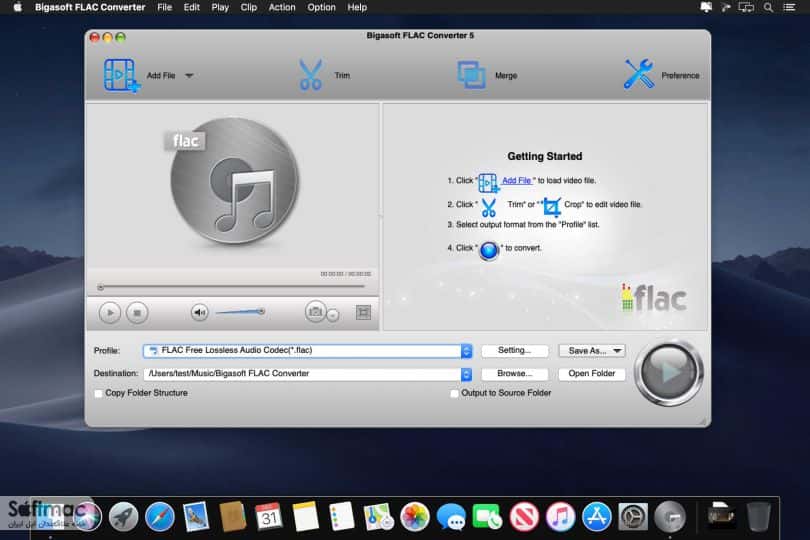
Task: Open the Apple menu
Action: click(18, 7)
